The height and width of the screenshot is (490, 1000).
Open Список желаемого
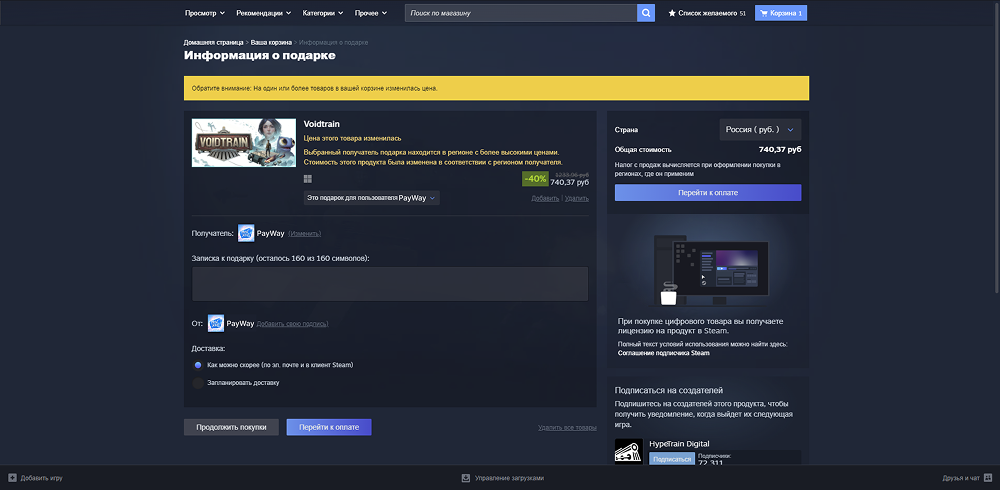[707, 13]
